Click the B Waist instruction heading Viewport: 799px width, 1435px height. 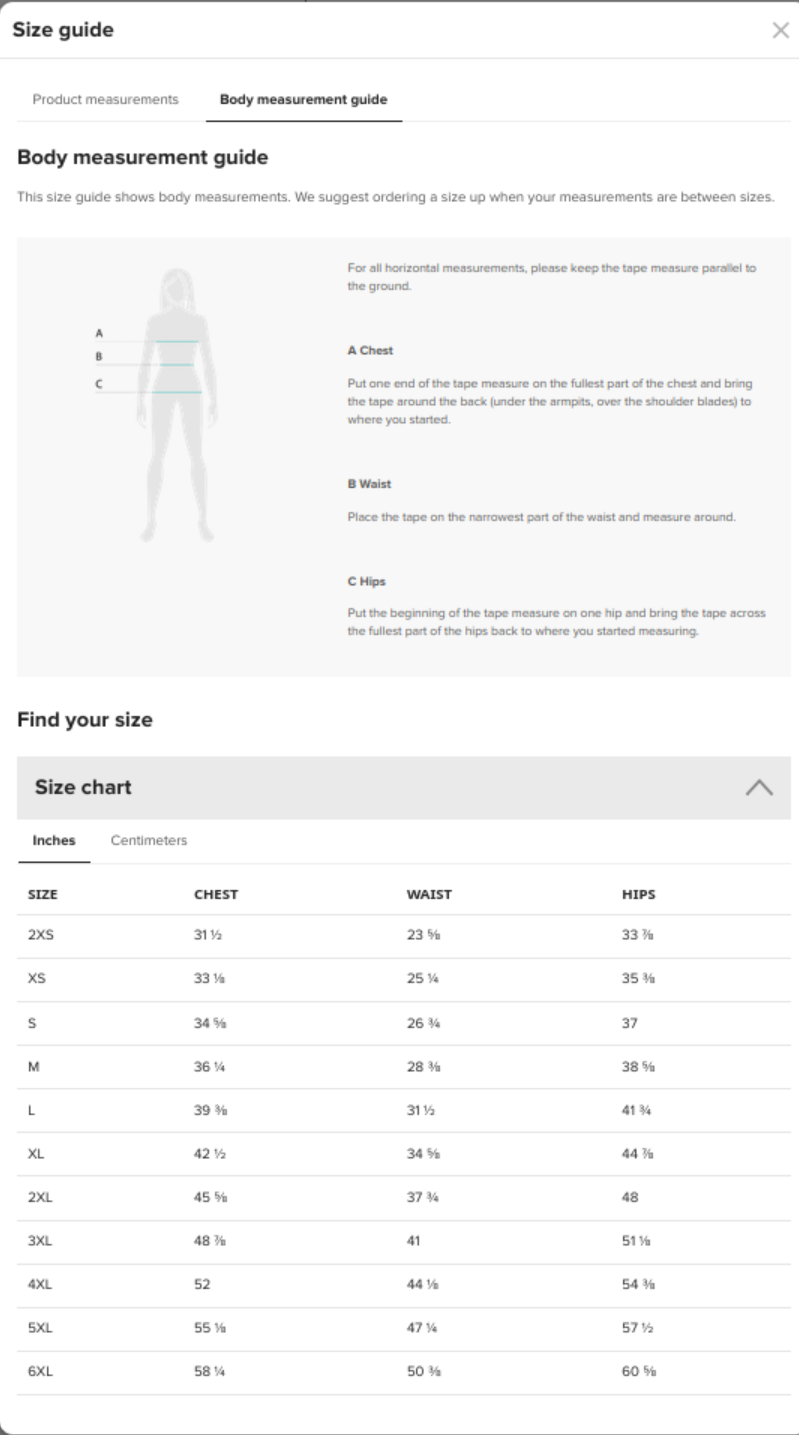pos(369,484)
